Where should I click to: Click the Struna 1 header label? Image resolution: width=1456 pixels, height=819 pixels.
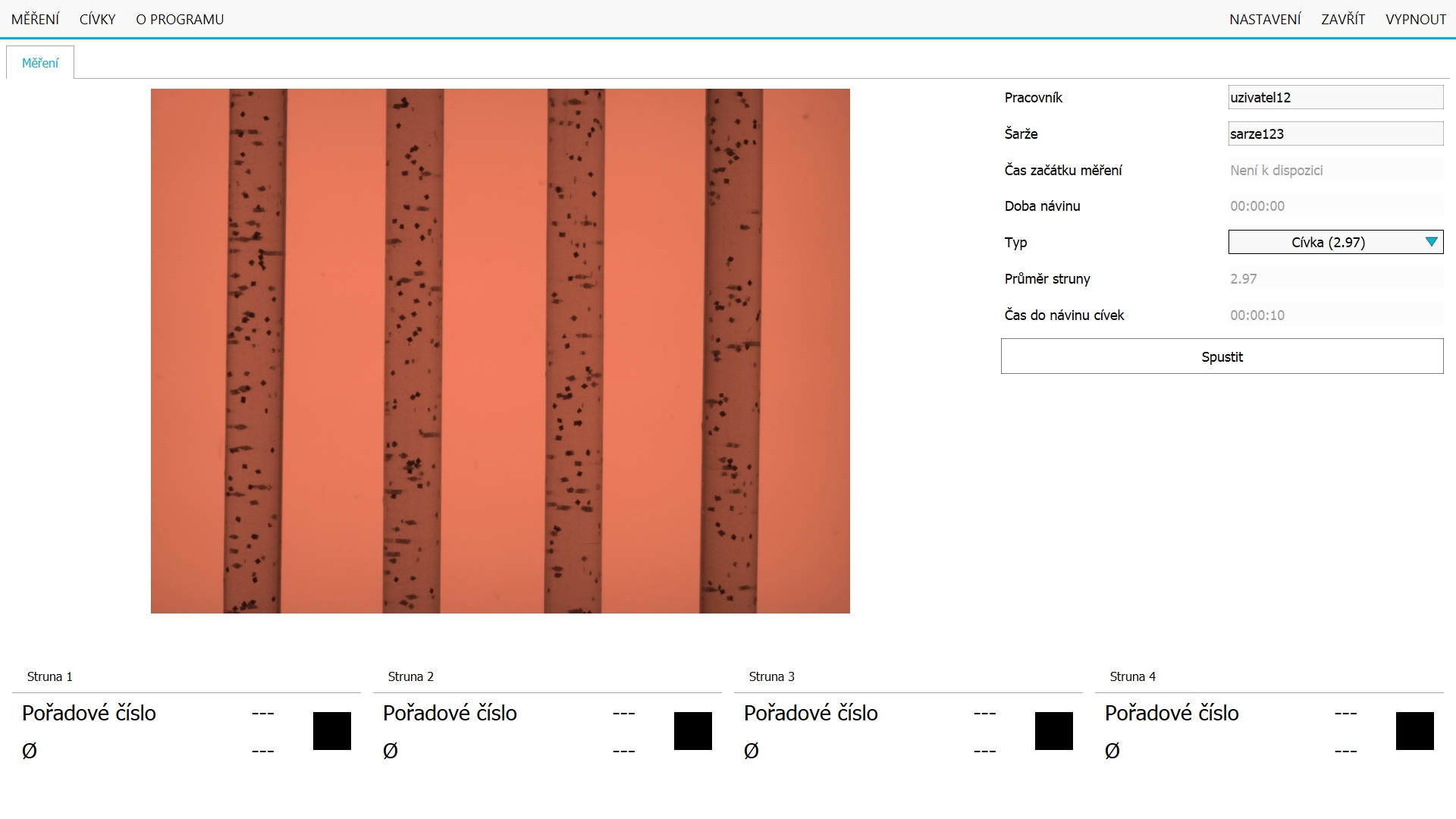pos(50,676)
